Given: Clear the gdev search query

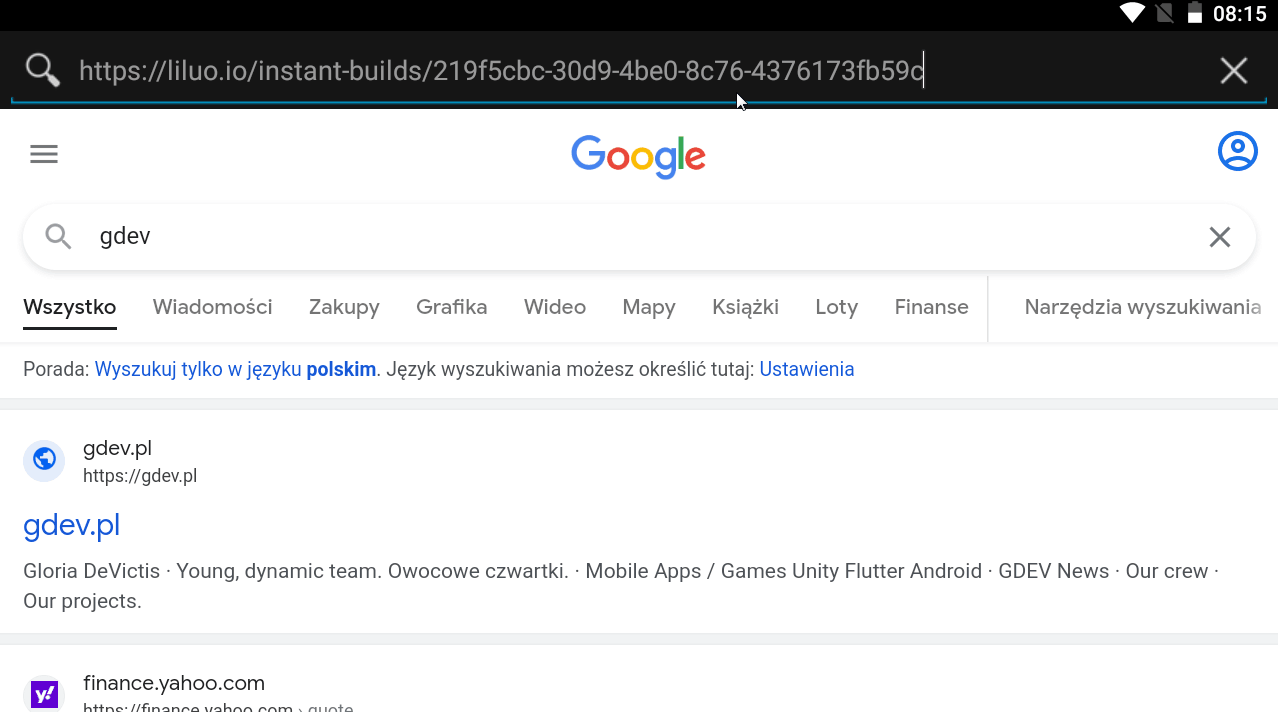Looking at the screenshot, I should coord(1220,237).
